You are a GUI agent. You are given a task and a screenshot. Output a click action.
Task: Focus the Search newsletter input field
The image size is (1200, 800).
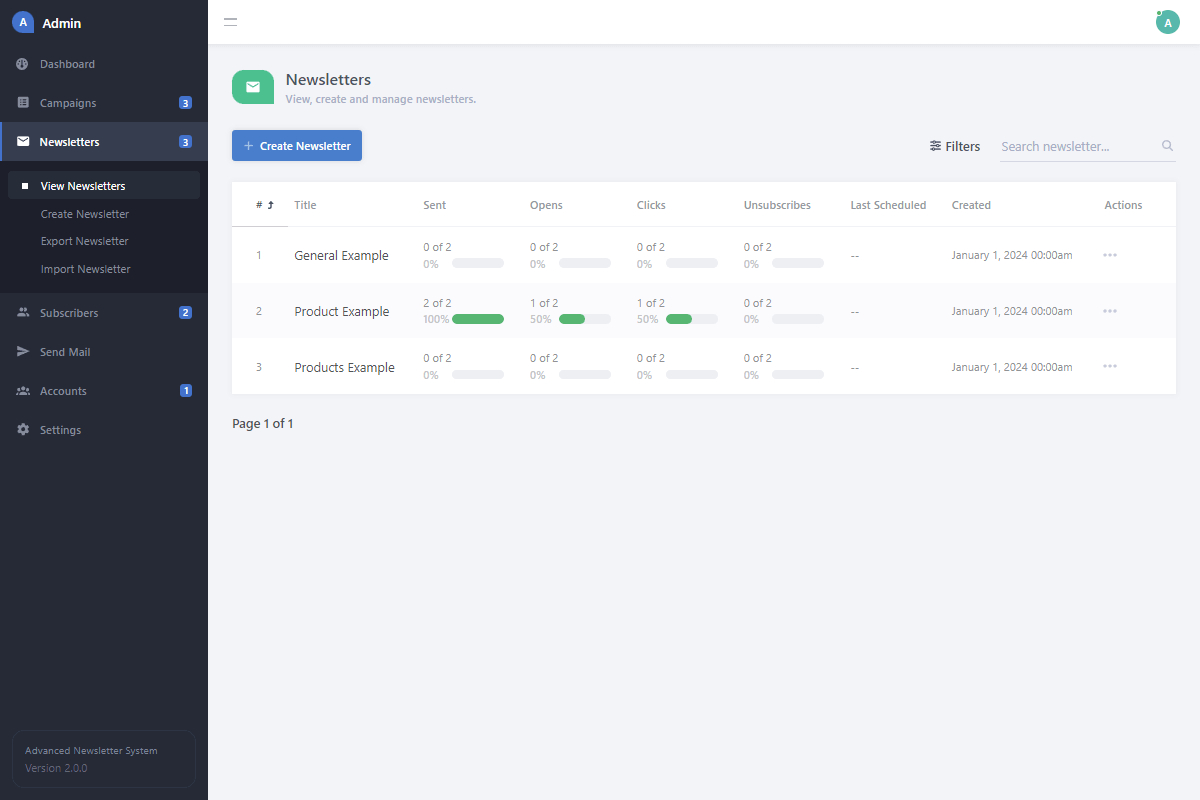tap(1078, 146)
